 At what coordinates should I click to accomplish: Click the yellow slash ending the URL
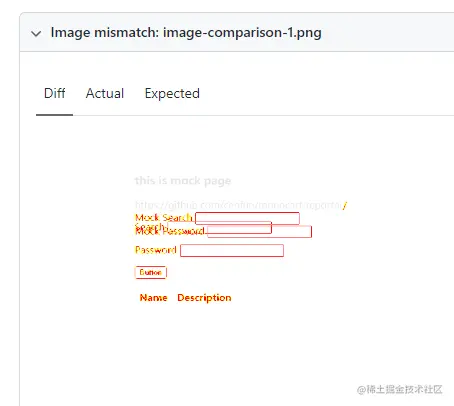tap(345, 205)
